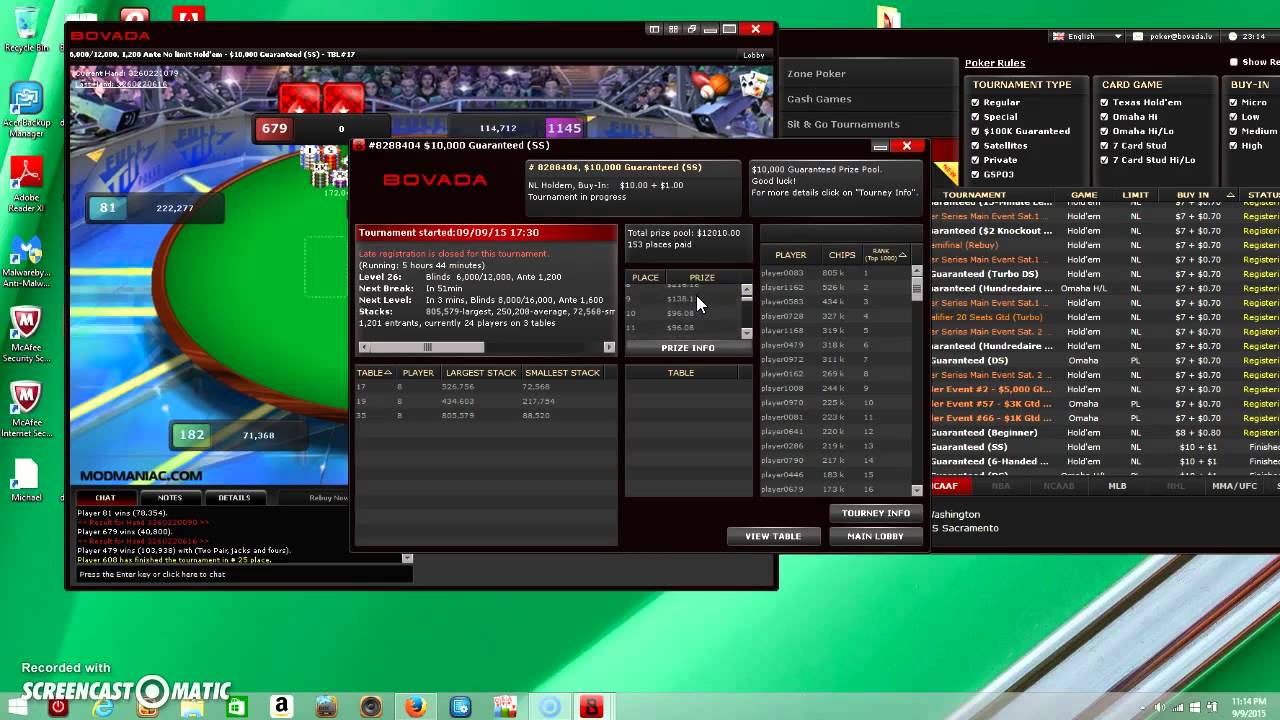The image size is (1280, 720).
Task: Open the English language dropdown
Action: tap(1087, 36)
